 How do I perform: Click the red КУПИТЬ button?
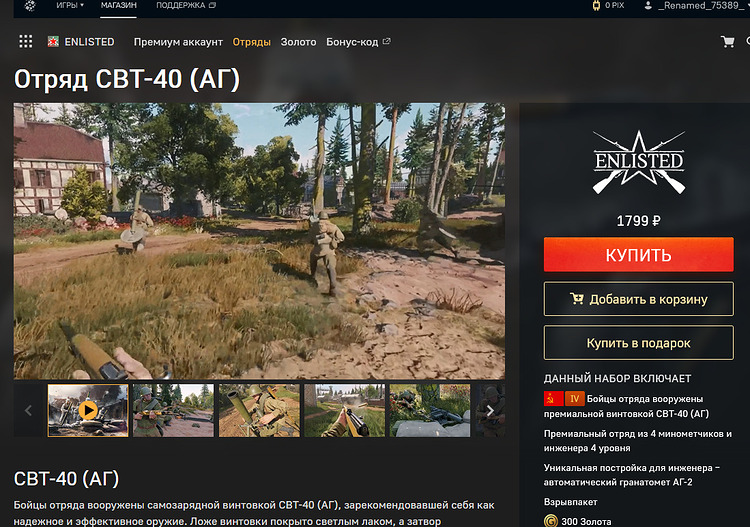[639, 254]
